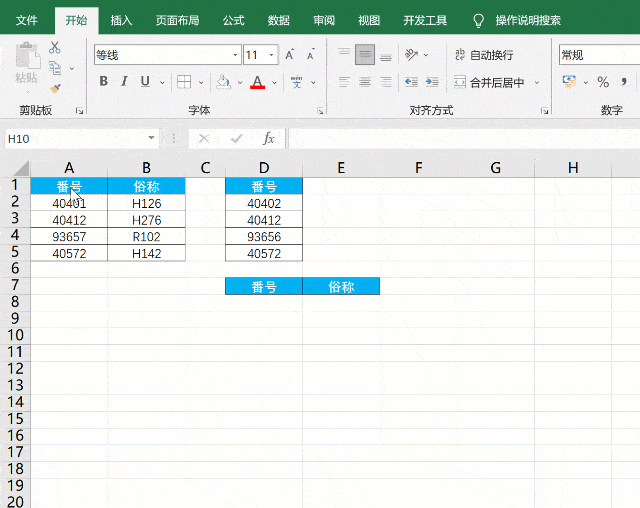Select the 俗称 header in row 7
640x508 pixels.
coord(341,286)
